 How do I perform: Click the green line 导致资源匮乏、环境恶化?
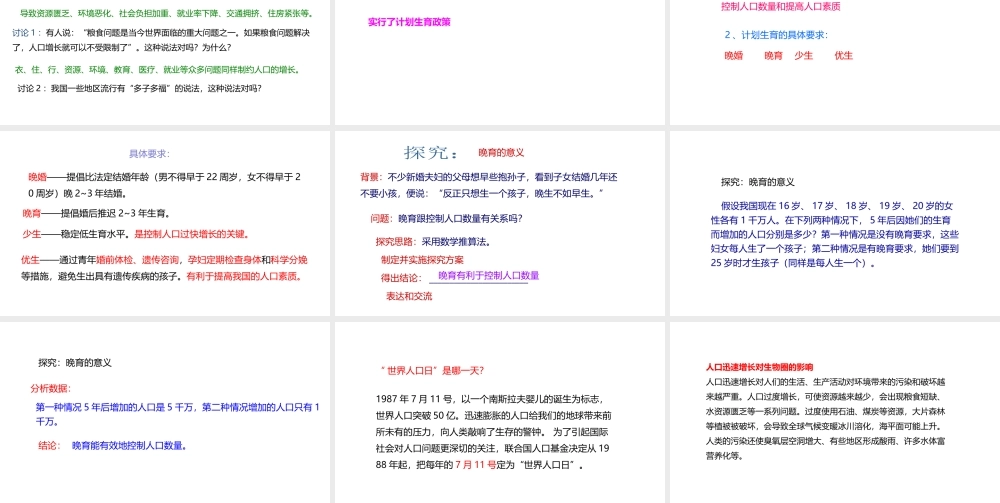click(166, 13)
